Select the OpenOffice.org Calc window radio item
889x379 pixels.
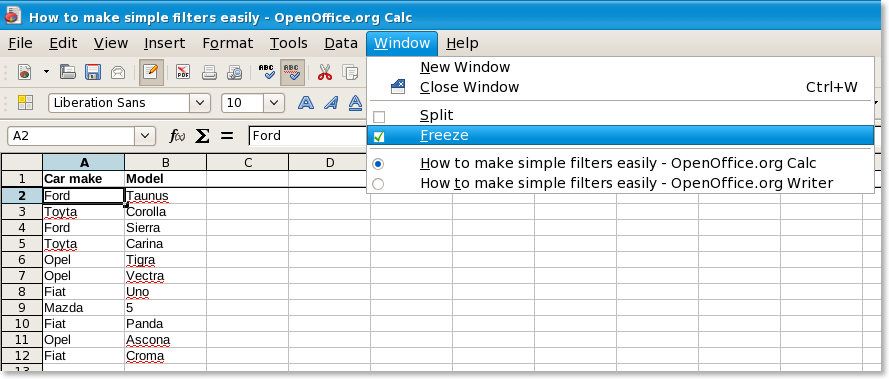(x=621, y=163)
